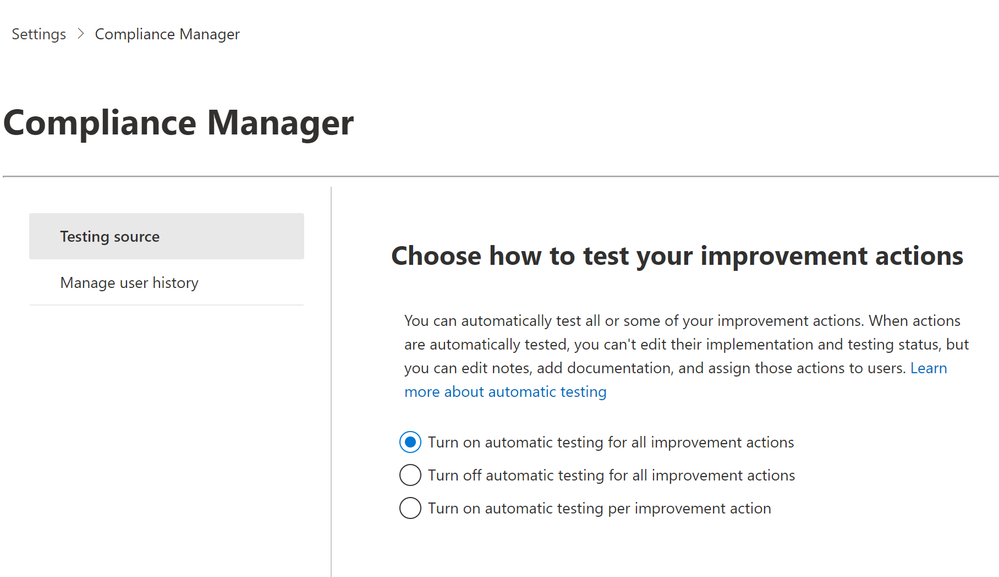Open the Compliance Manager breadcrumb item
This screenshot has width=999, height=577.
[167, 34]
